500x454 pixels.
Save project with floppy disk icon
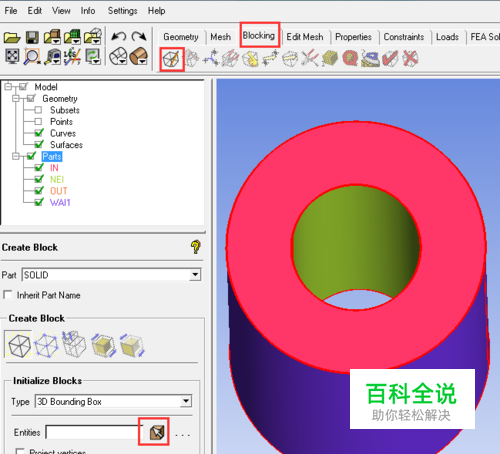(x=32, y=37)
